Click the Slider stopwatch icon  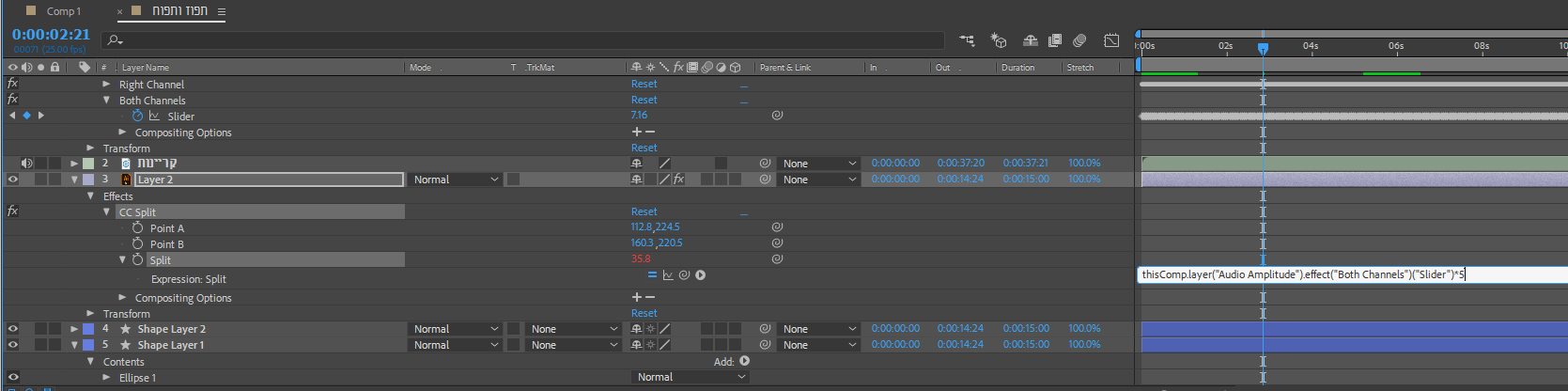tap(138, 116)
